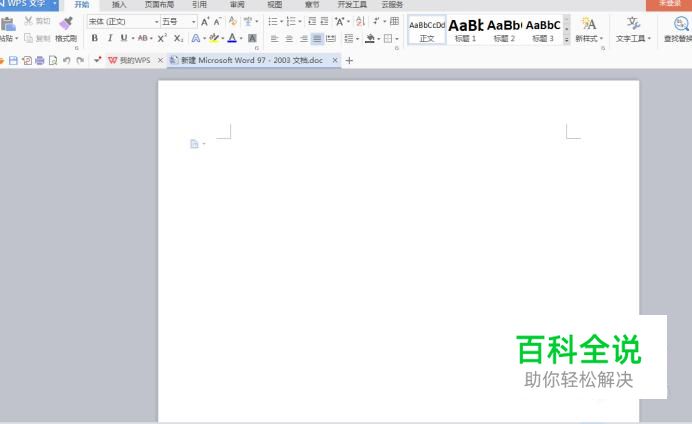Click the Print icon in the quick access bar

[x=40, y=60]
